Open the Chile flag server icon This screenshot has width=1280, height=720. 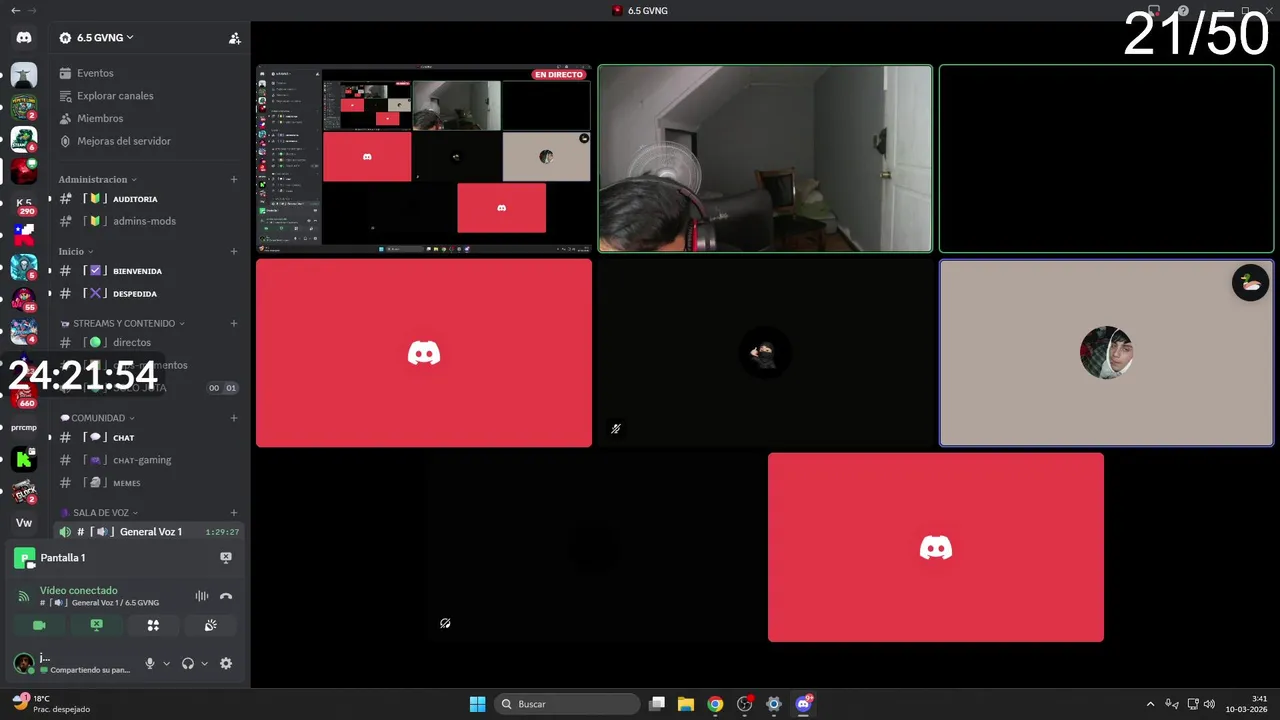[24, 235]
